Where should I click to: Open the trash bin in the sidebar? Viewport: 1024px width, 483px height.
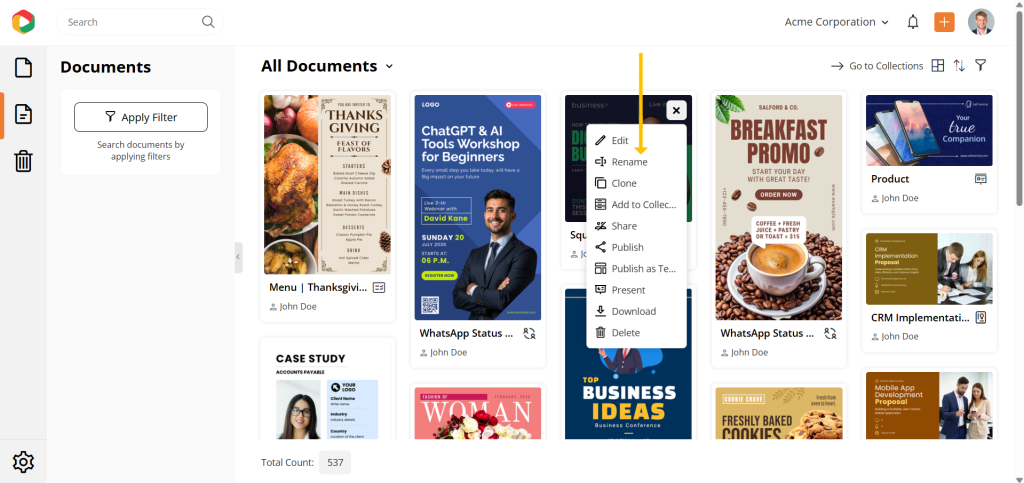pyautogui.click(x=23, y=160)
